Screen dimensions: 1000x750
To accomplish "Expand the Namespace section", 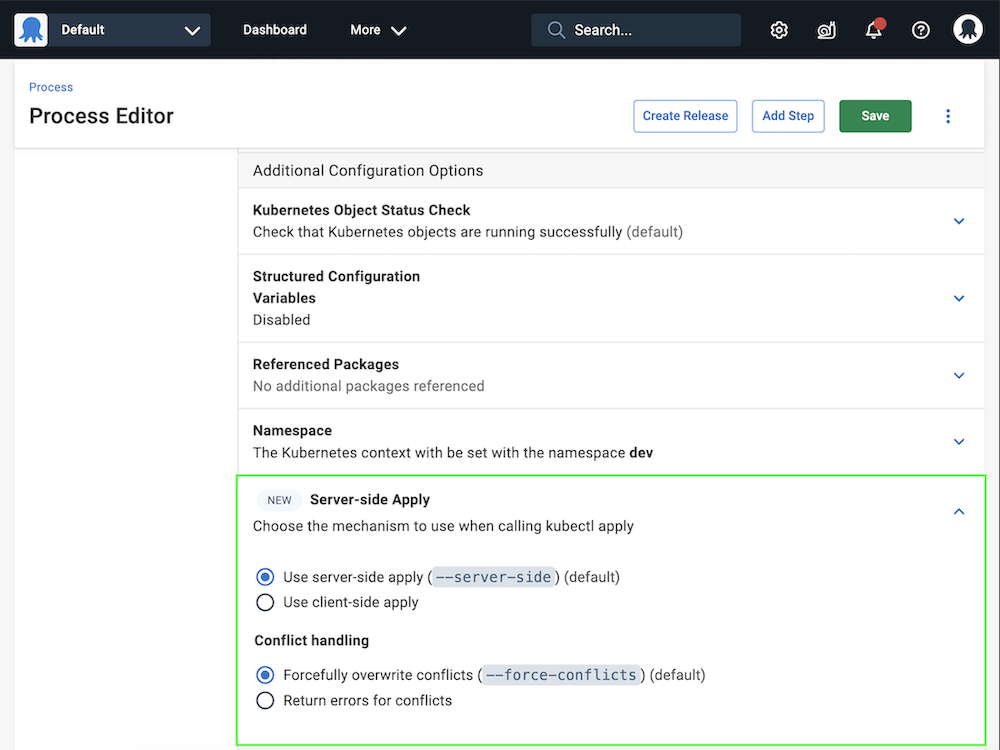I will pos(959,442).
